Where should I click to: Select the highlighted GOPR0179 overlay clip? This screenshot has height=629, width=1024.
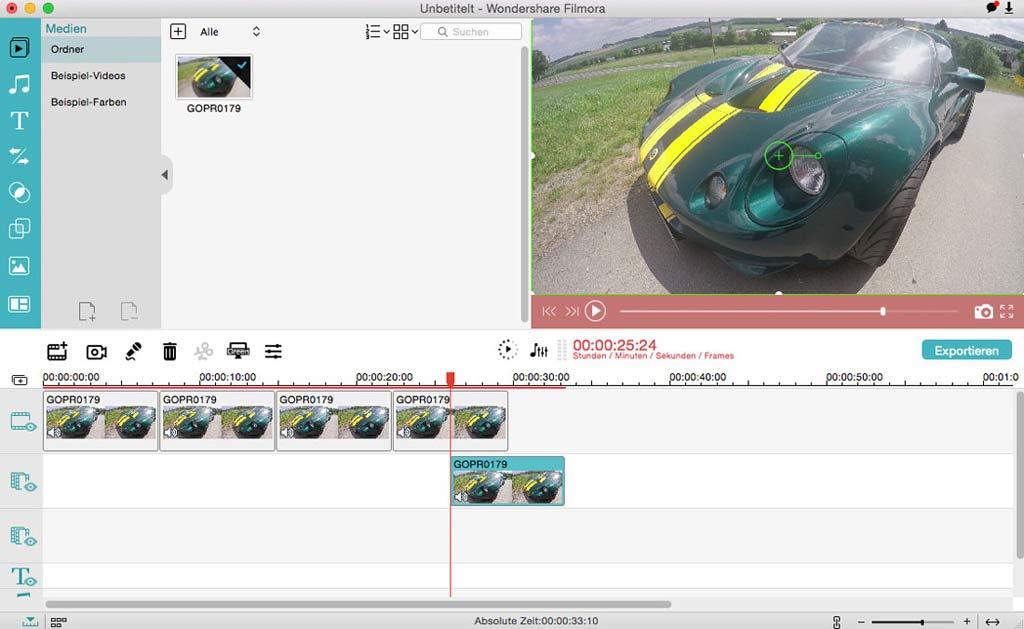tap(507, 481)
